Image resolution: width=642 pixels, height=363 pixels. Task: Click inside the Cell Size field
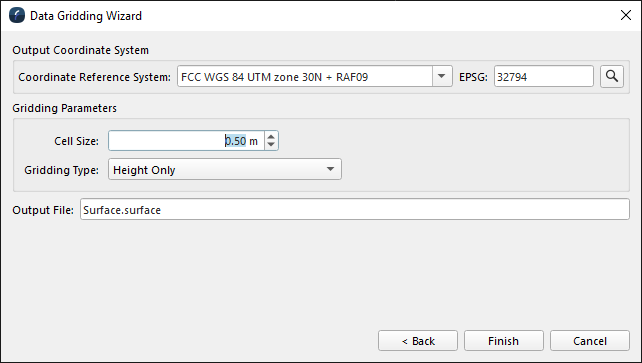click(x=187, y=141)
